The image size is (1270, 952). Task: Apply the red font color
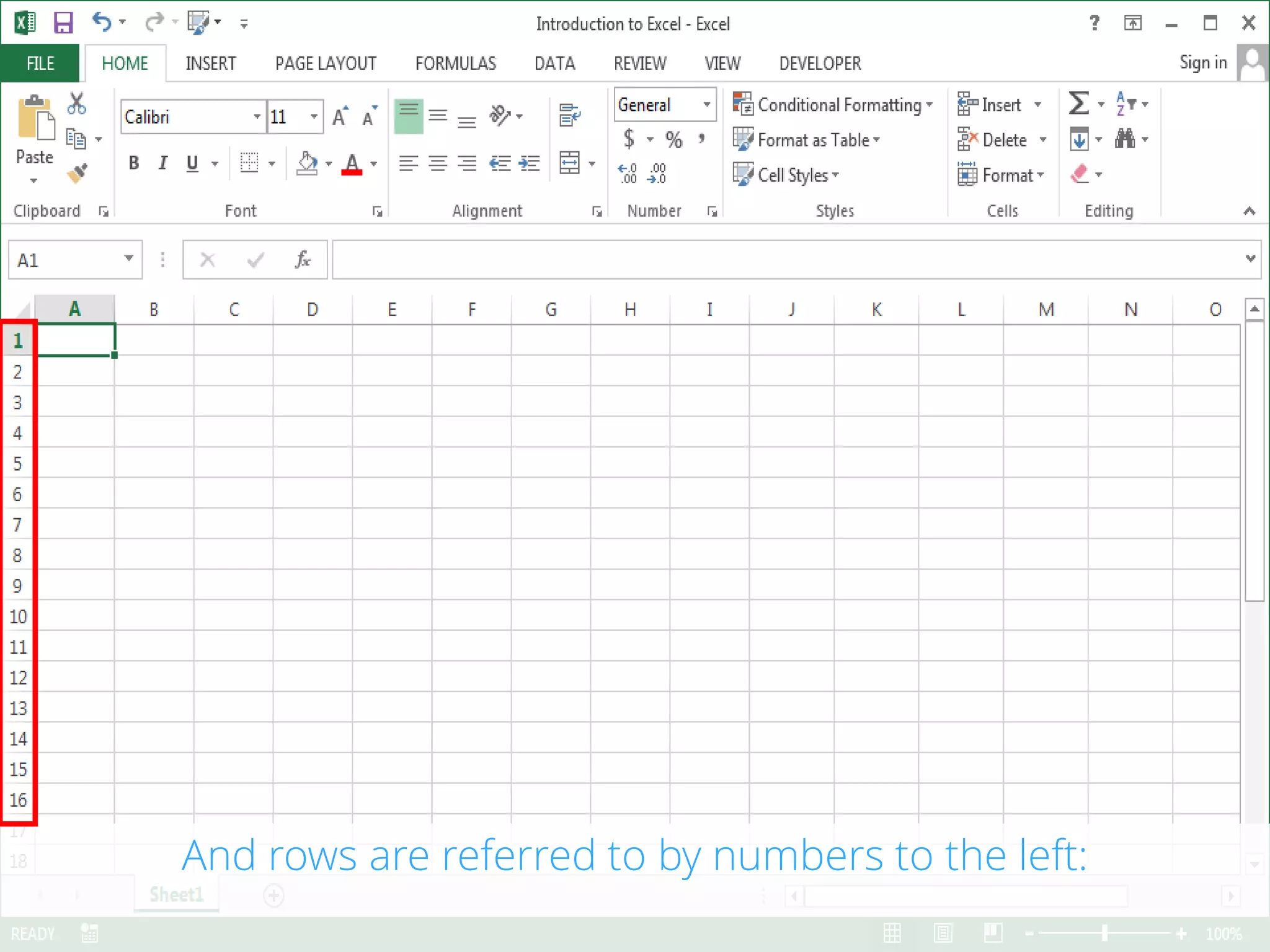(x=352, y=164)
